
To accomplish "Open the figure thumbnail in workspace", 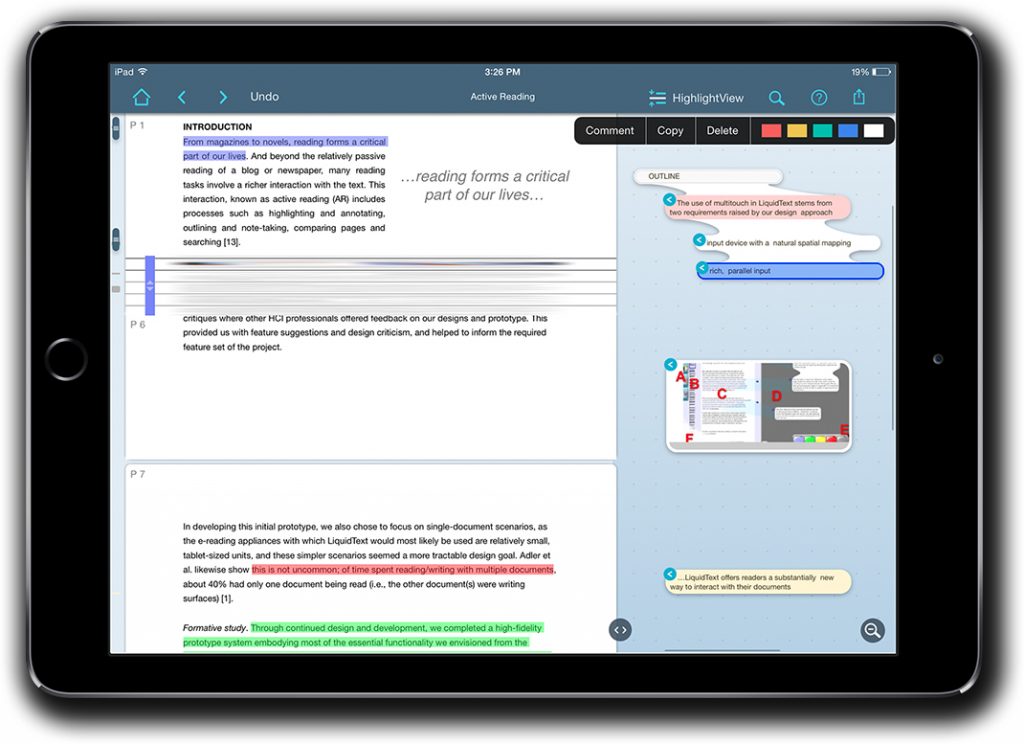I will pos(759,406).
